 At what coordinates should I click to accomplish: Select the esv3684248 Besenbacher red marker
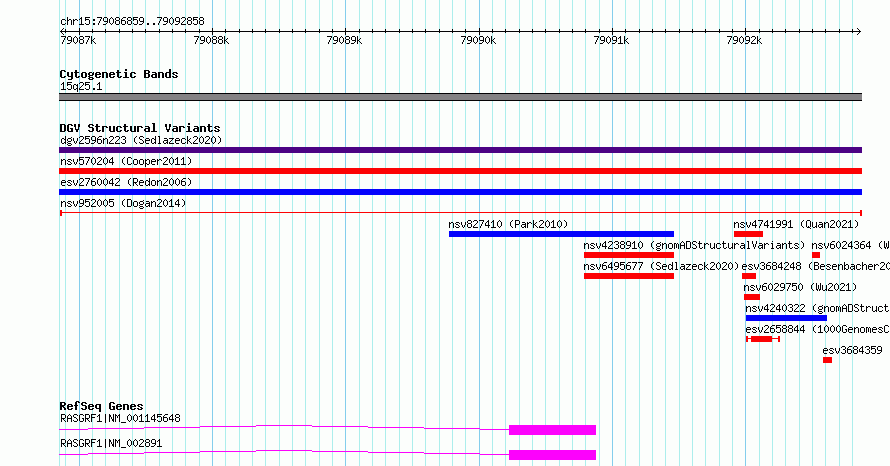(749, 276)
